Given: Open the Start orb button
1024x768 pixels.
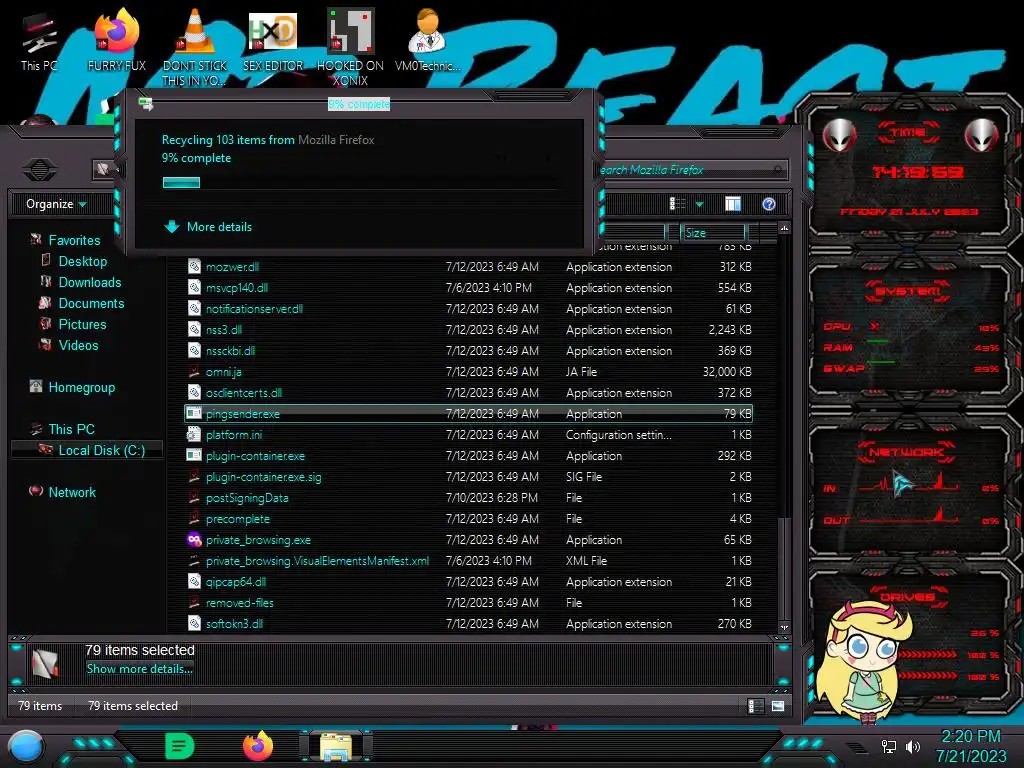Looking at the screenshot, I should pyautogui.click(x=25, y=747).
